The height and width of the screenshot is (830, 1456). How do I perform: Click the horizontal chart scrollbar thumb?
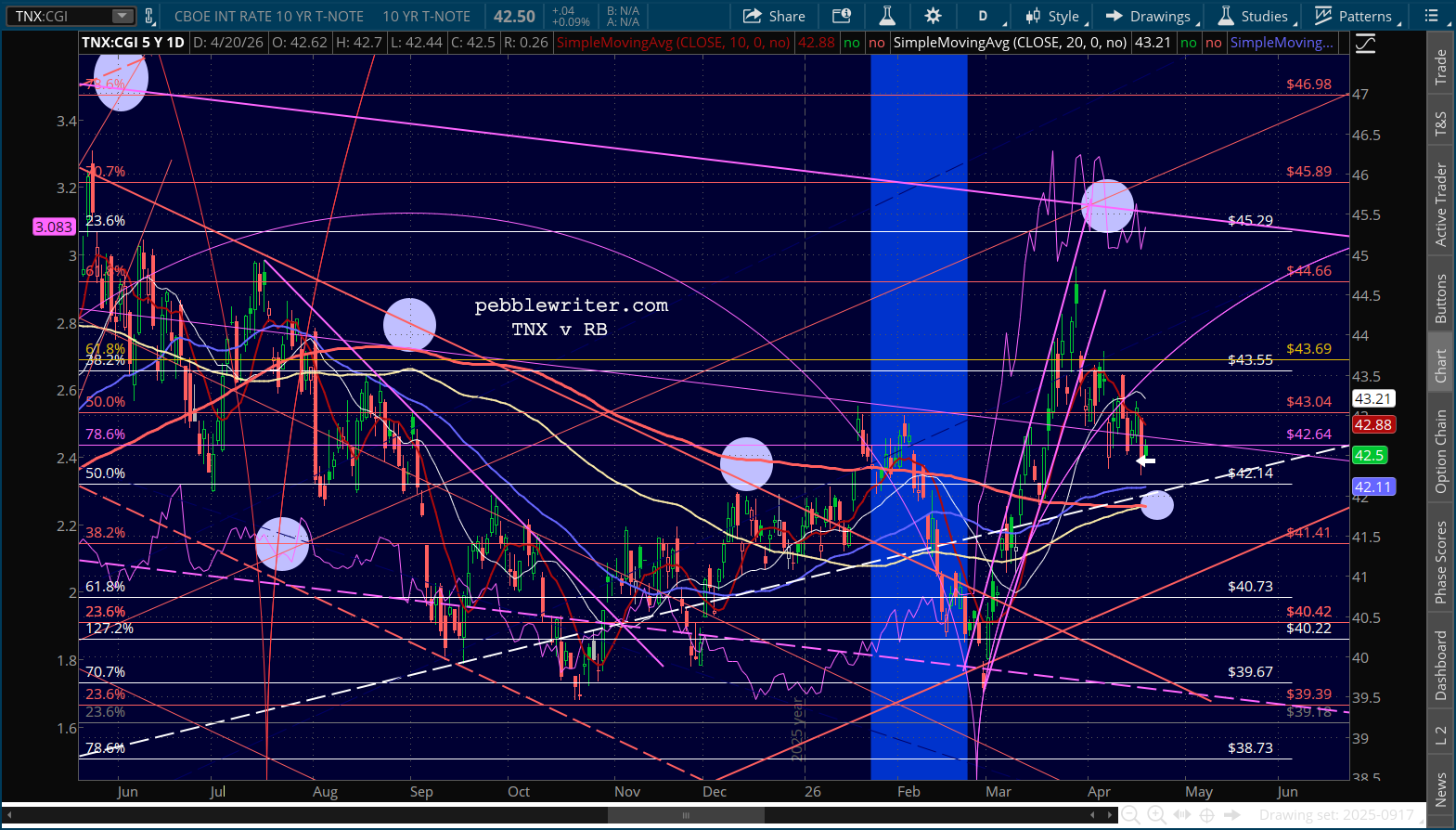[x=686, y=815]
